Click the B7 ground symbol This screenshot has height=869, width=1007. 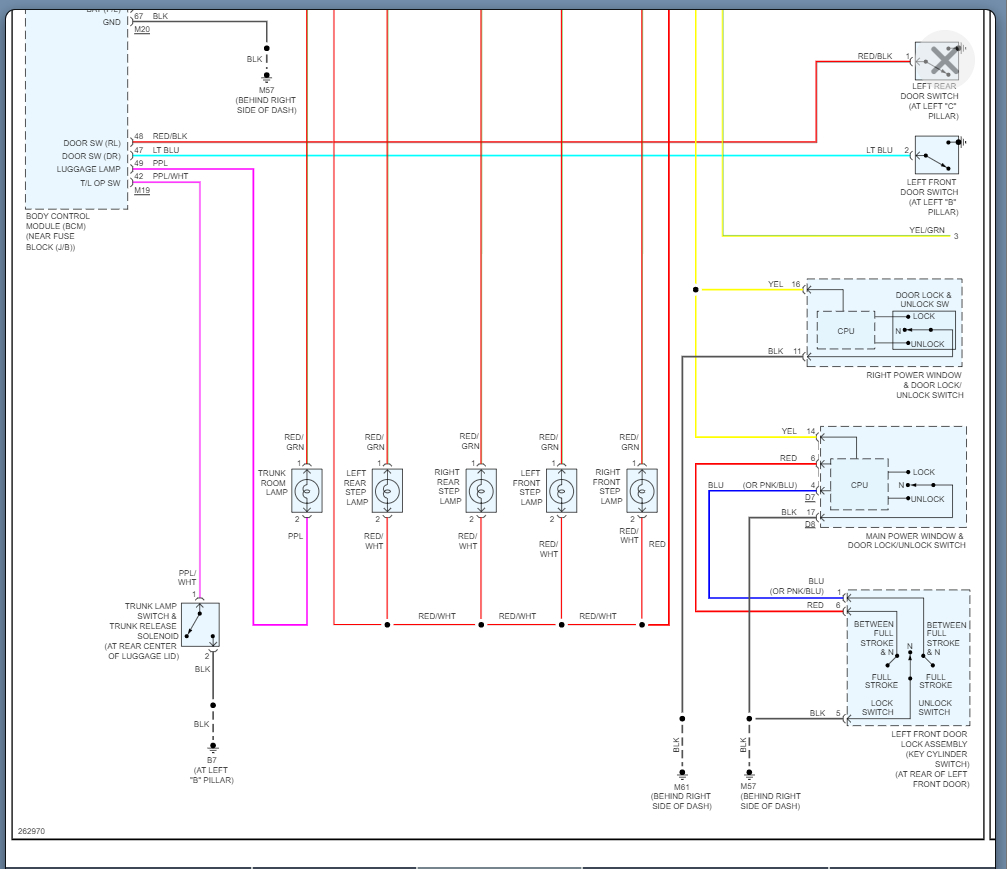[213, 748]
